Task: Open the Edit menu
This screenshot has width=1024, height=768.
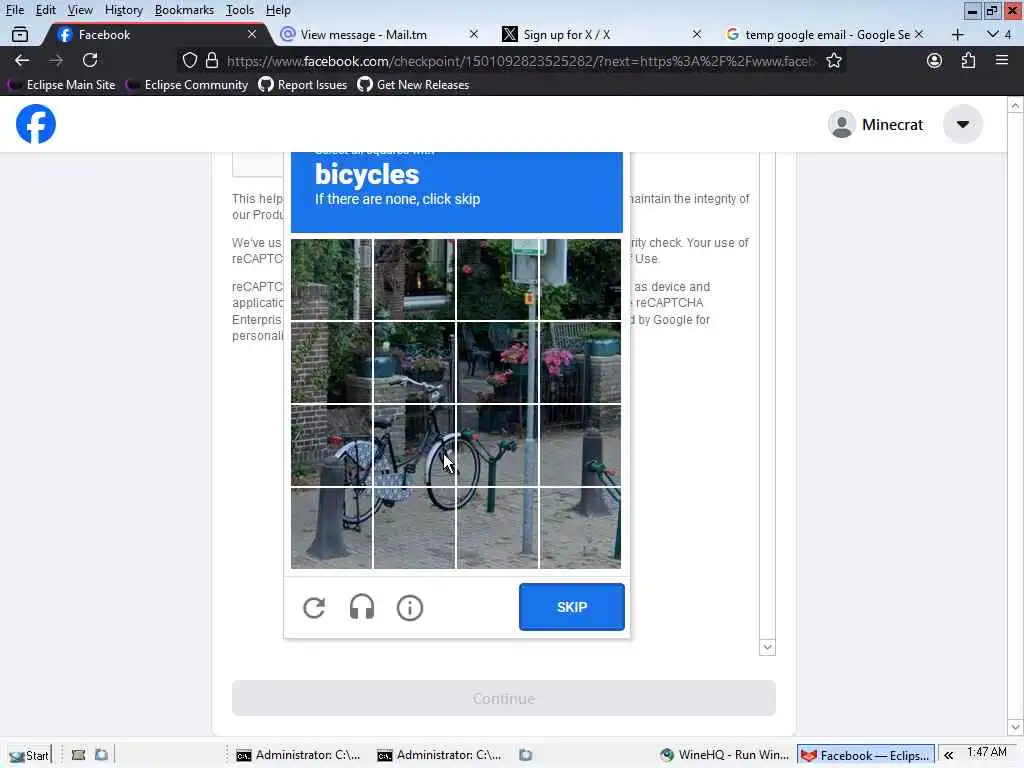Action: [x=45, y=10]
